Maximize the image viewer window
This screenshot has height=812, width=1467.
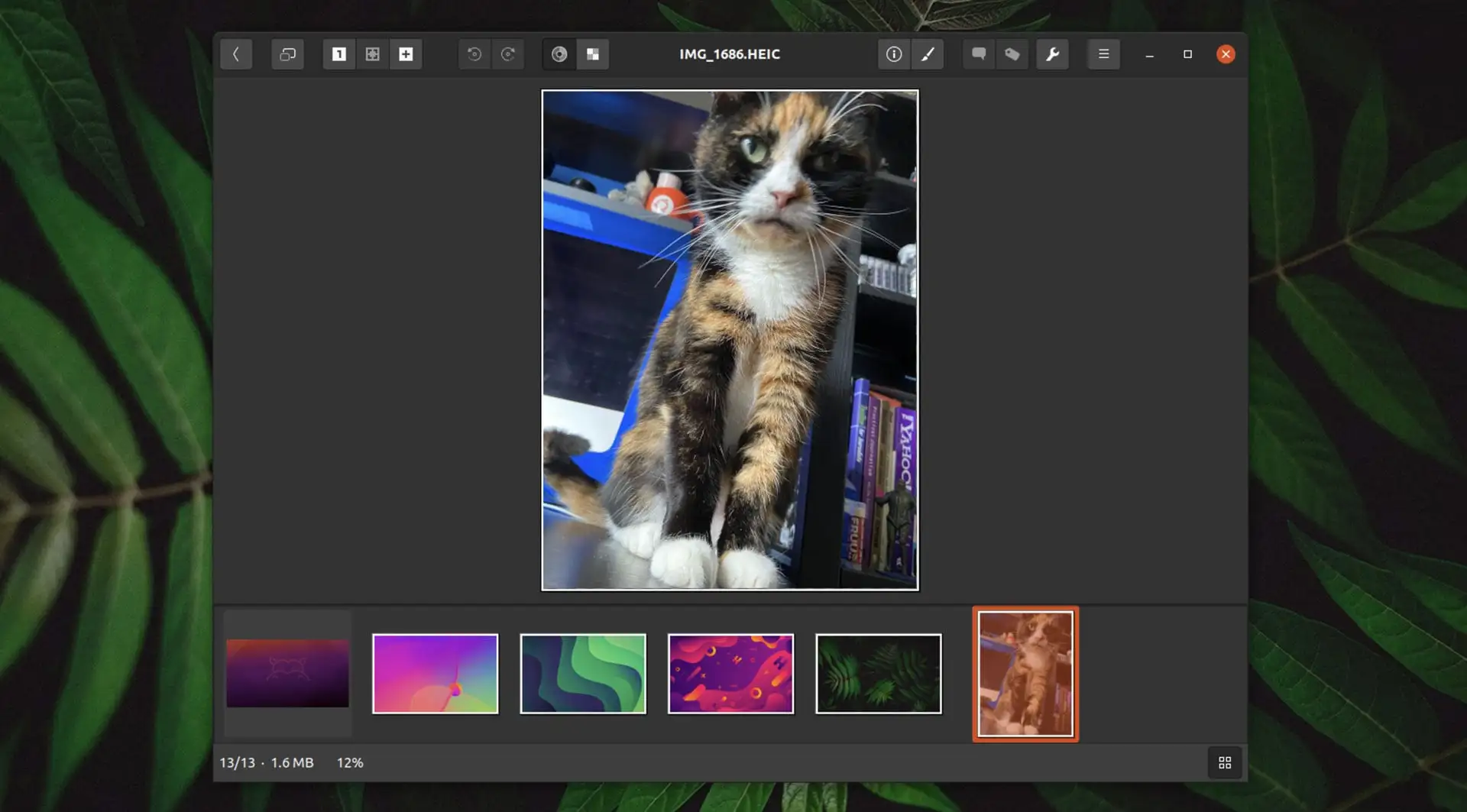point(1187,54)
